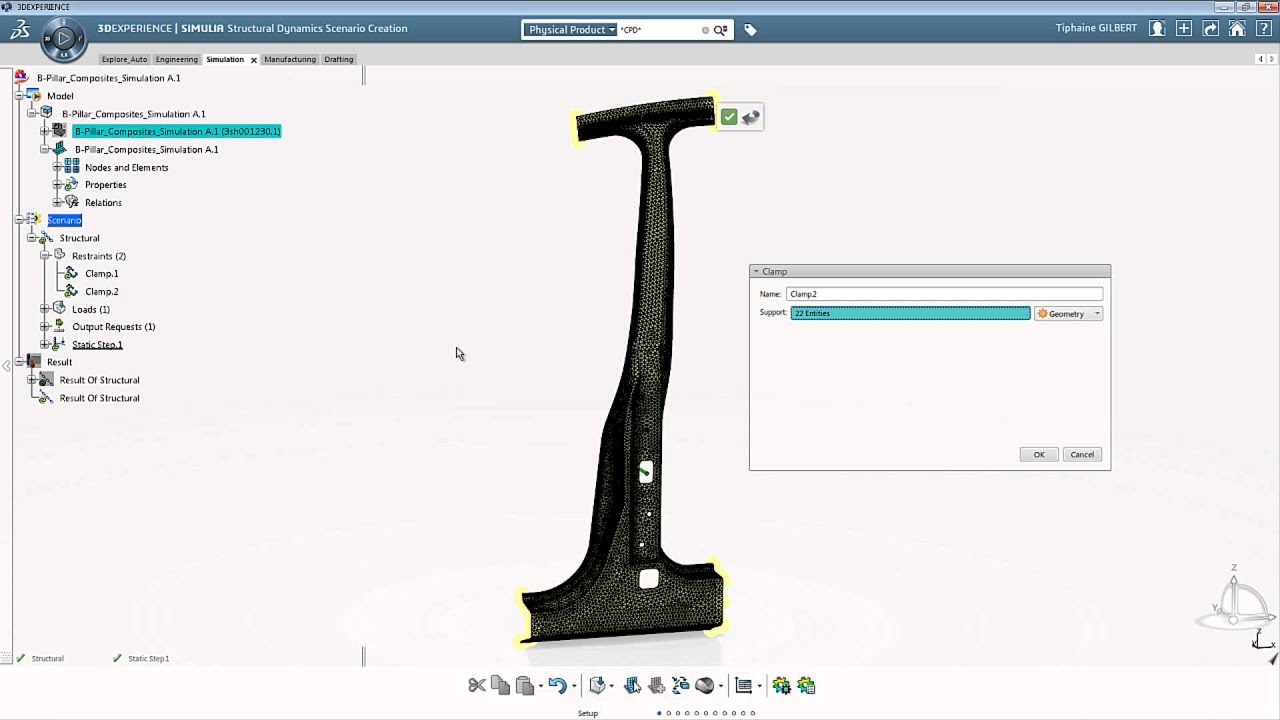Click the green gear icon with small gear
This screenshot has width=1280, height=720.
pos(782,685)
